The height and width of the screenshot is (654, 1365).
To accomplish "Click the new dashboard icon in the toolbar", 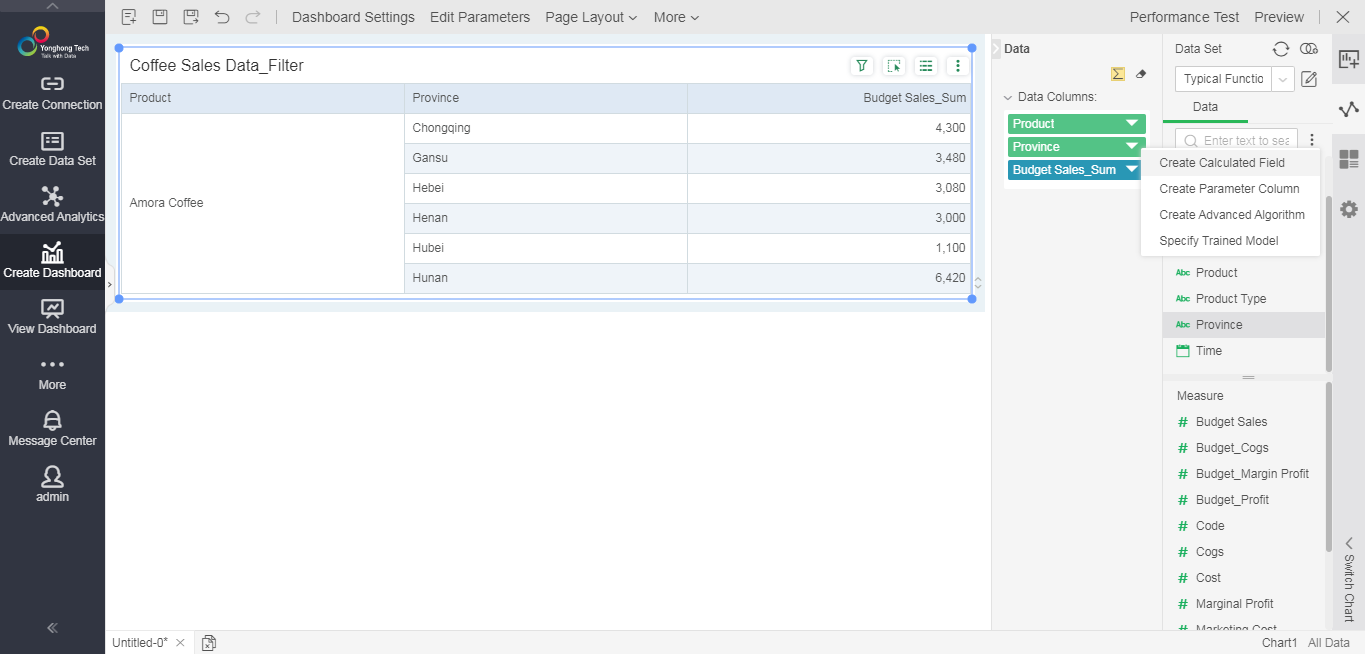I will click(x=129, y=17).
